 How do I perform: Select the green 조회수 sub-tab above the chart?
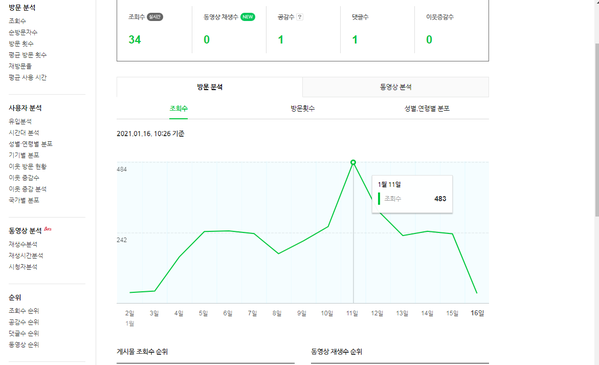click(x=178, y=109)
